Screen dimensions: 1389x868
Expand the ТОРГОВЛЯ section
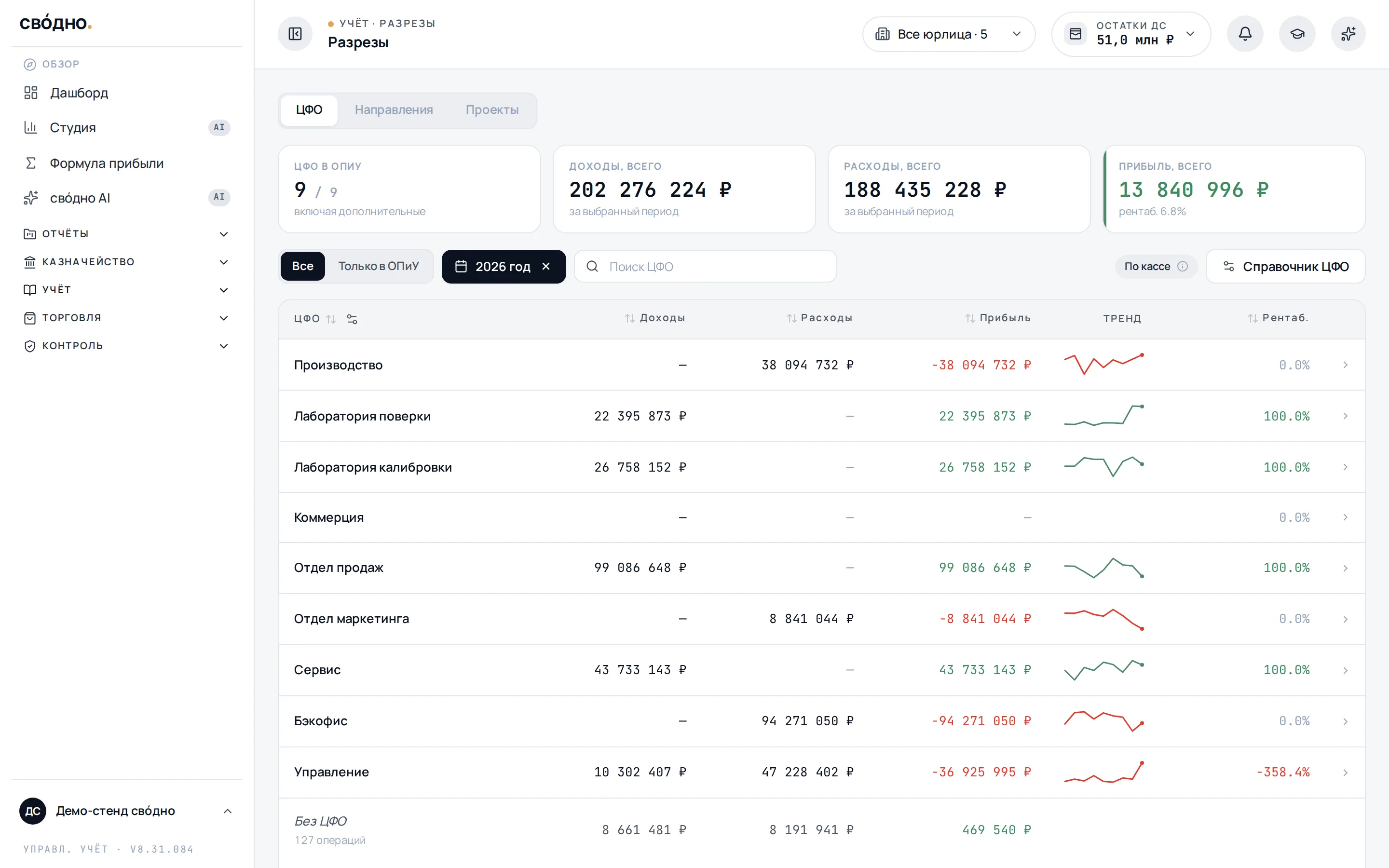[126, 318]
